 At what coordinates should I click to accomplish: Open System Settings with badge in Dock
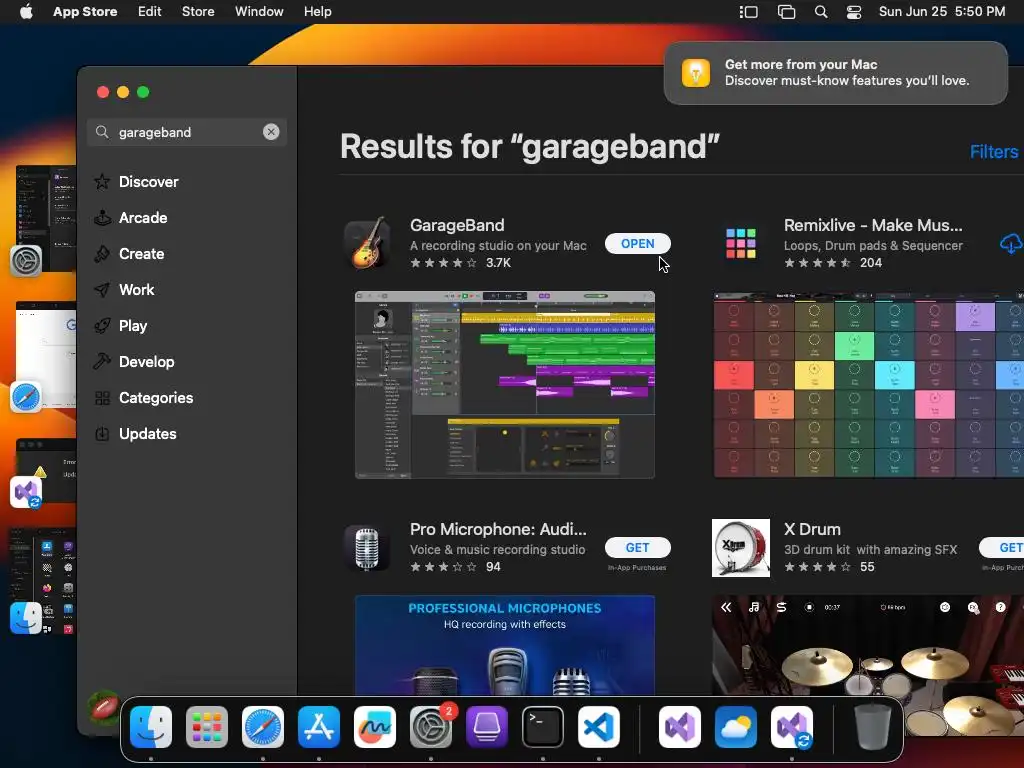[x=431, y=727]
